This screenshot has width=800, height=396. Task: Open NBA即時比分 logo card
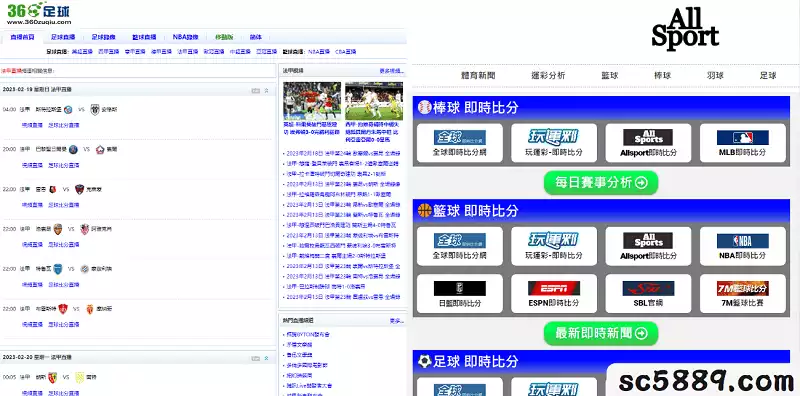[742, 246]
